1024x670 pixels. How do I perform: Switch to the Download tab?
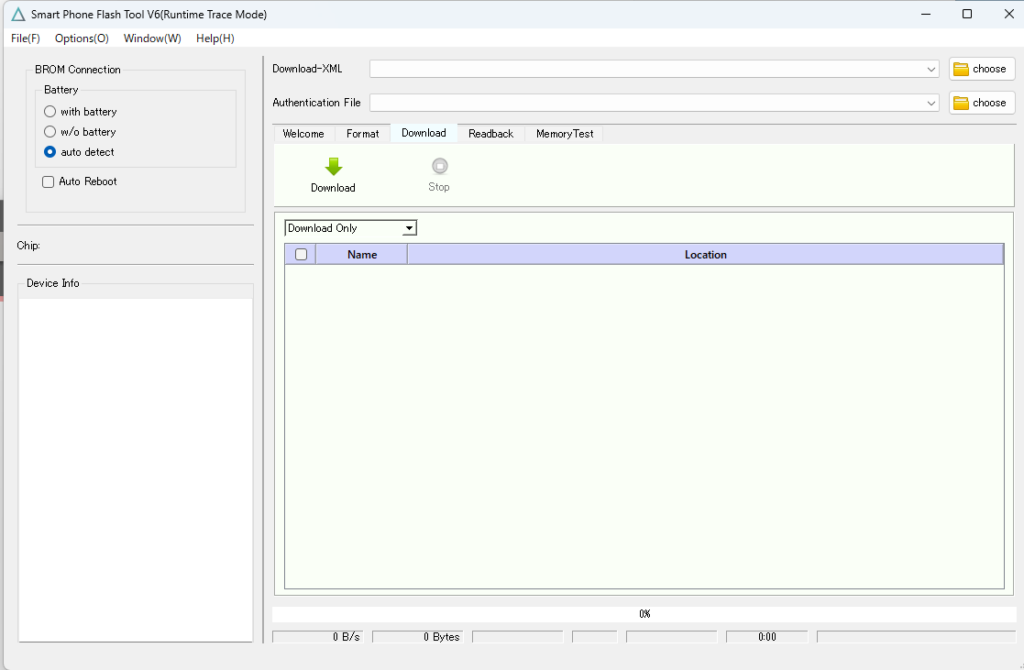(x=424, y=133)
